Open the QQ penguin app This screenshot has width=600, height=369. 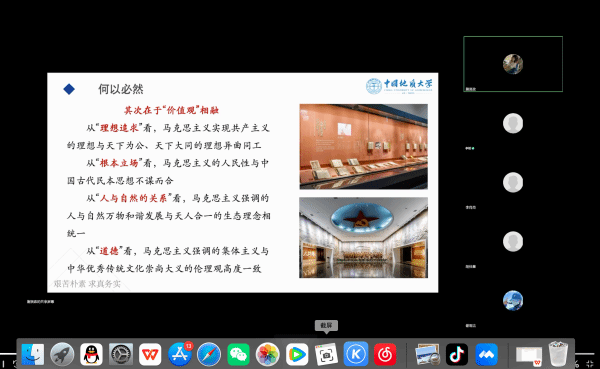pyautogui.click(x=91, y=354)
